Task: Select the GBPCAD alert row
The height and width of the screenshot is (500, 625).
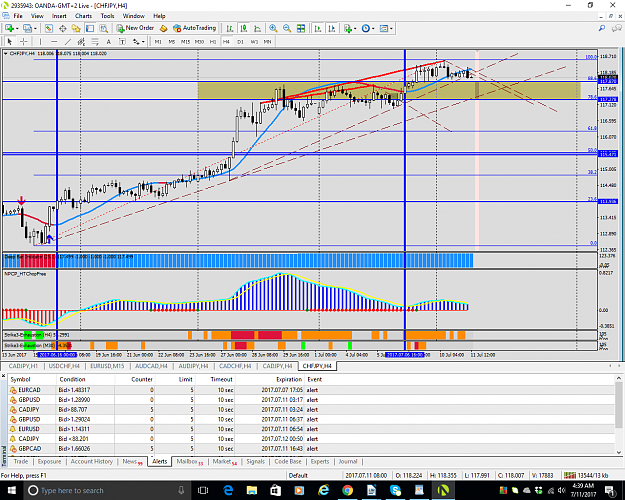Action: [311, 449]
